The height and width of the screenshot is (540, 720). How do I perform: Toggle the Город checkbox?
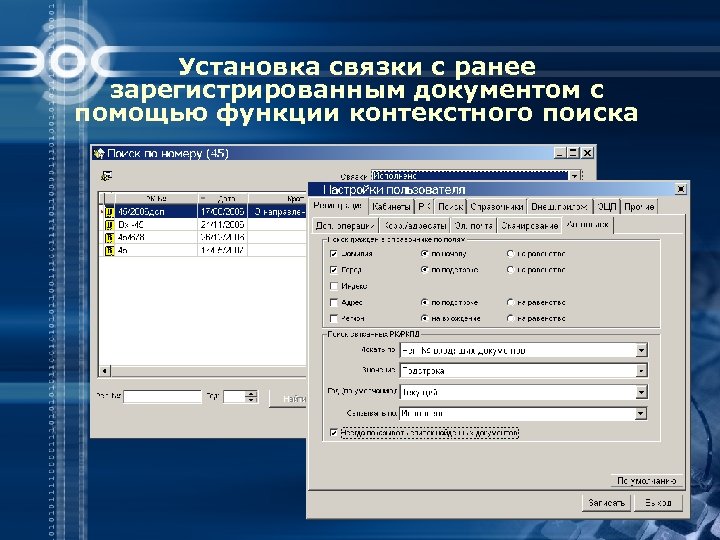click(334, 270)
